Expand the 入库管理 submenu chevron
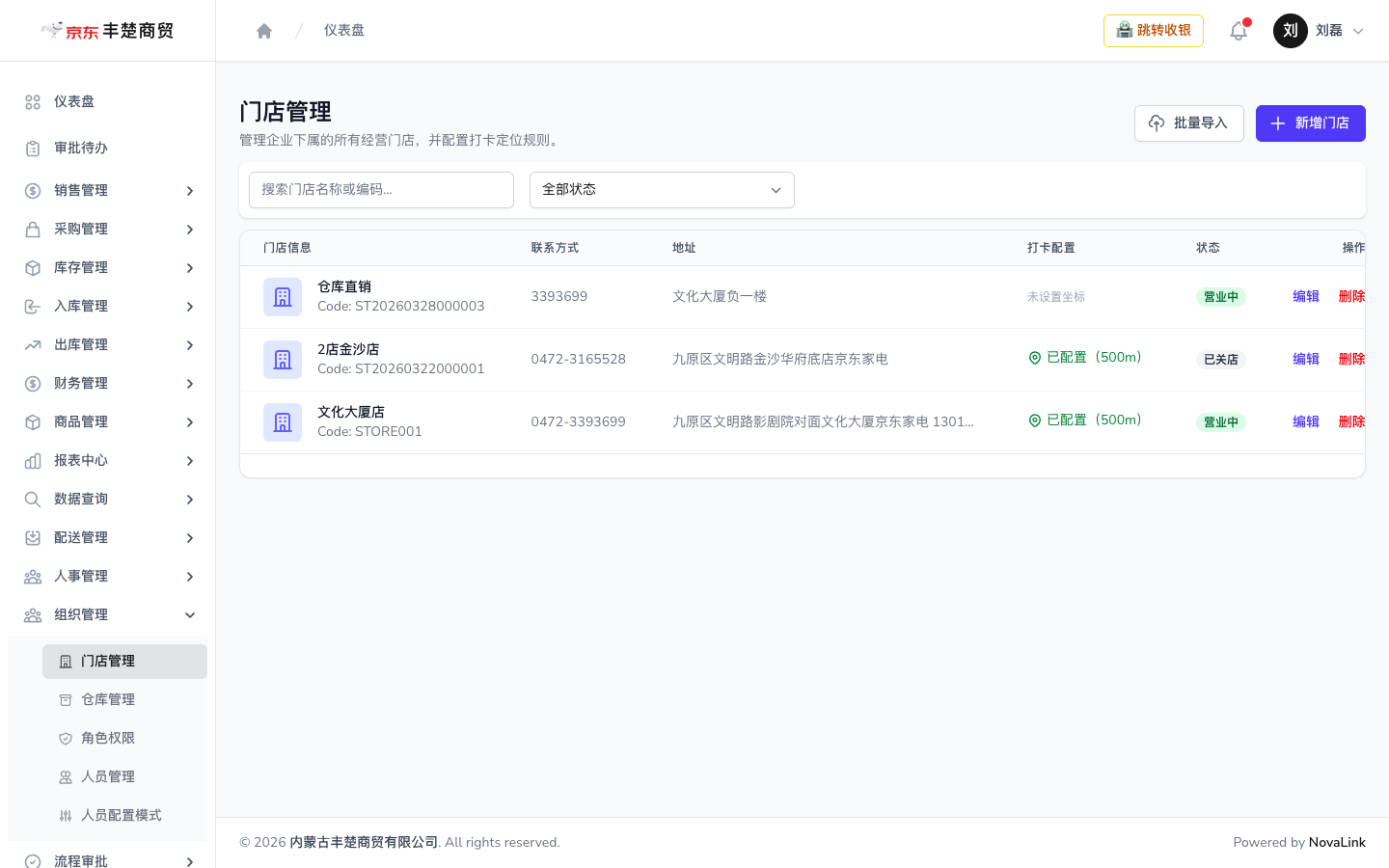This screenshot has height=868, width=1389. click(x=190, y=307)
